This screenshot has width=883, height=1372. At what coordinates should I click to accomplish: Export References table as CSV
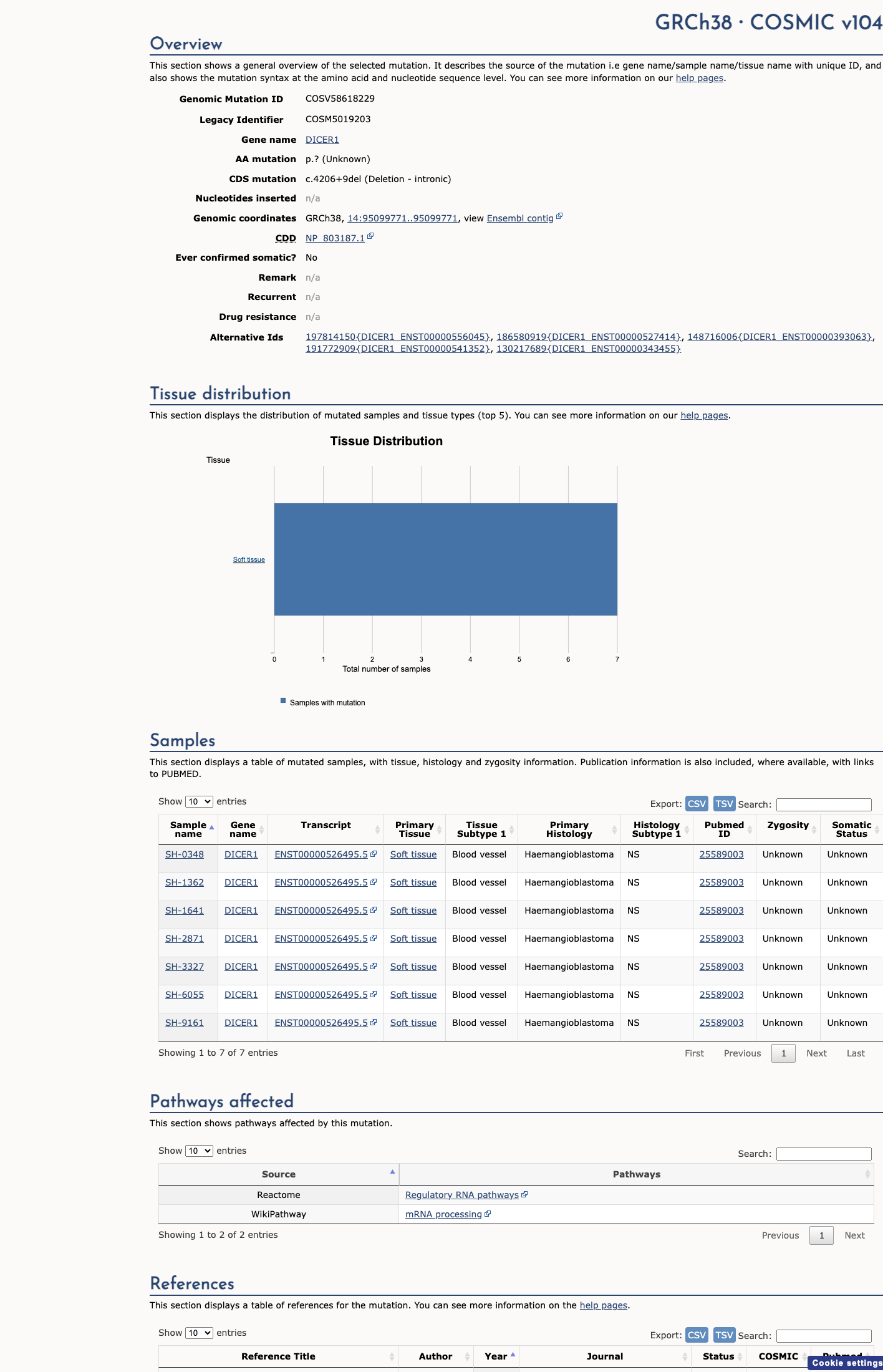pyautogui.click(x=697, y=1335)
